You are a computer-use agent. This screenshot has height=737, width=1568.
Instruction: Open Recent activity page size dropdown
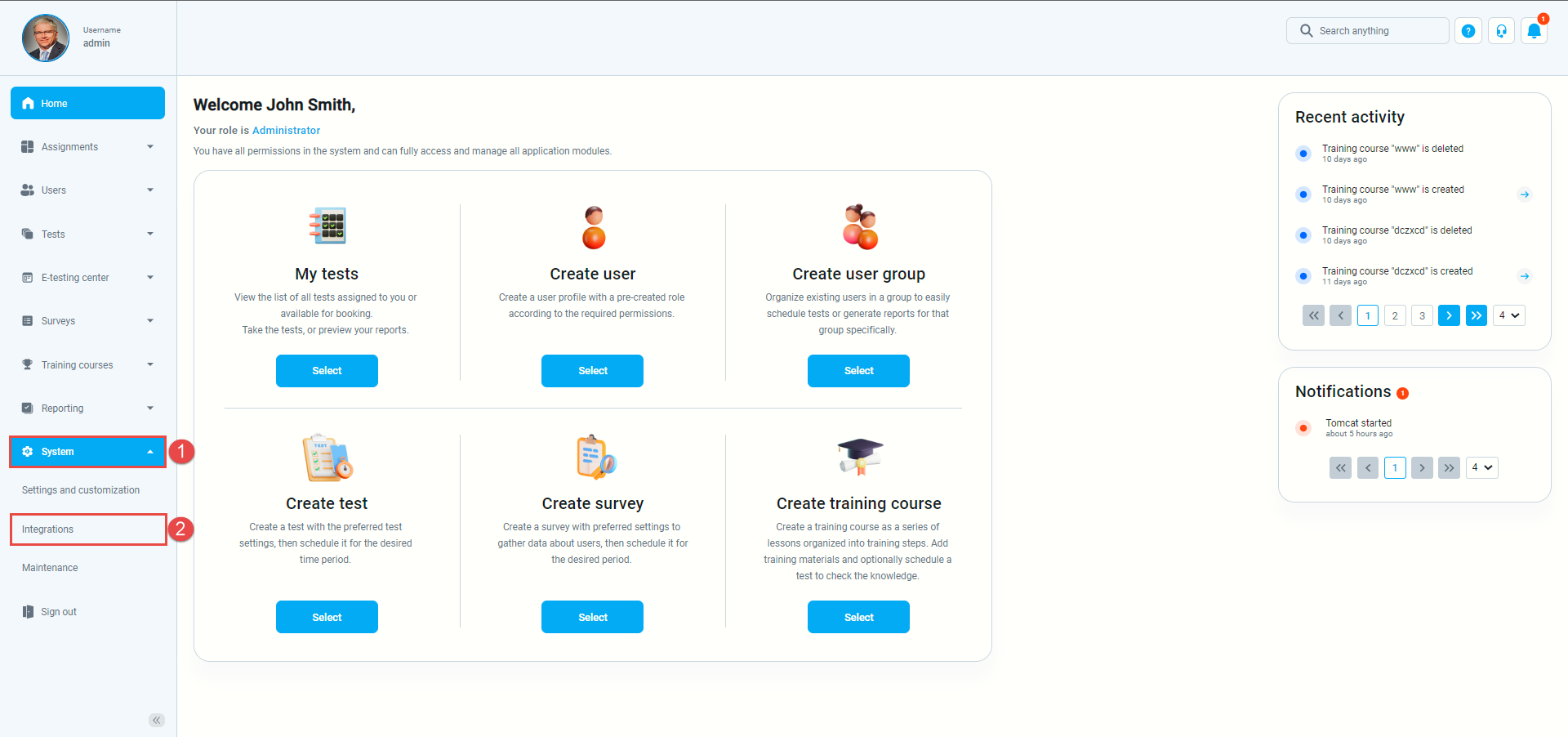coord(1508,315)
